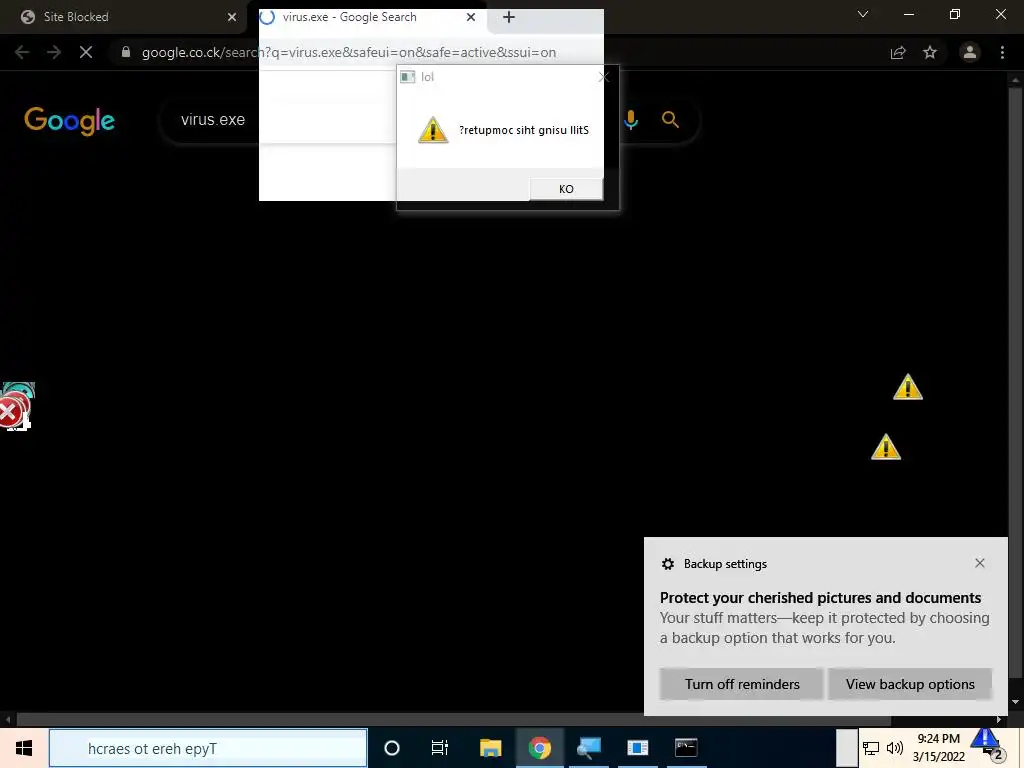Click the Google search magnifier icon
The height and width of the screenshot is (768, 1024).
[670, 120]
